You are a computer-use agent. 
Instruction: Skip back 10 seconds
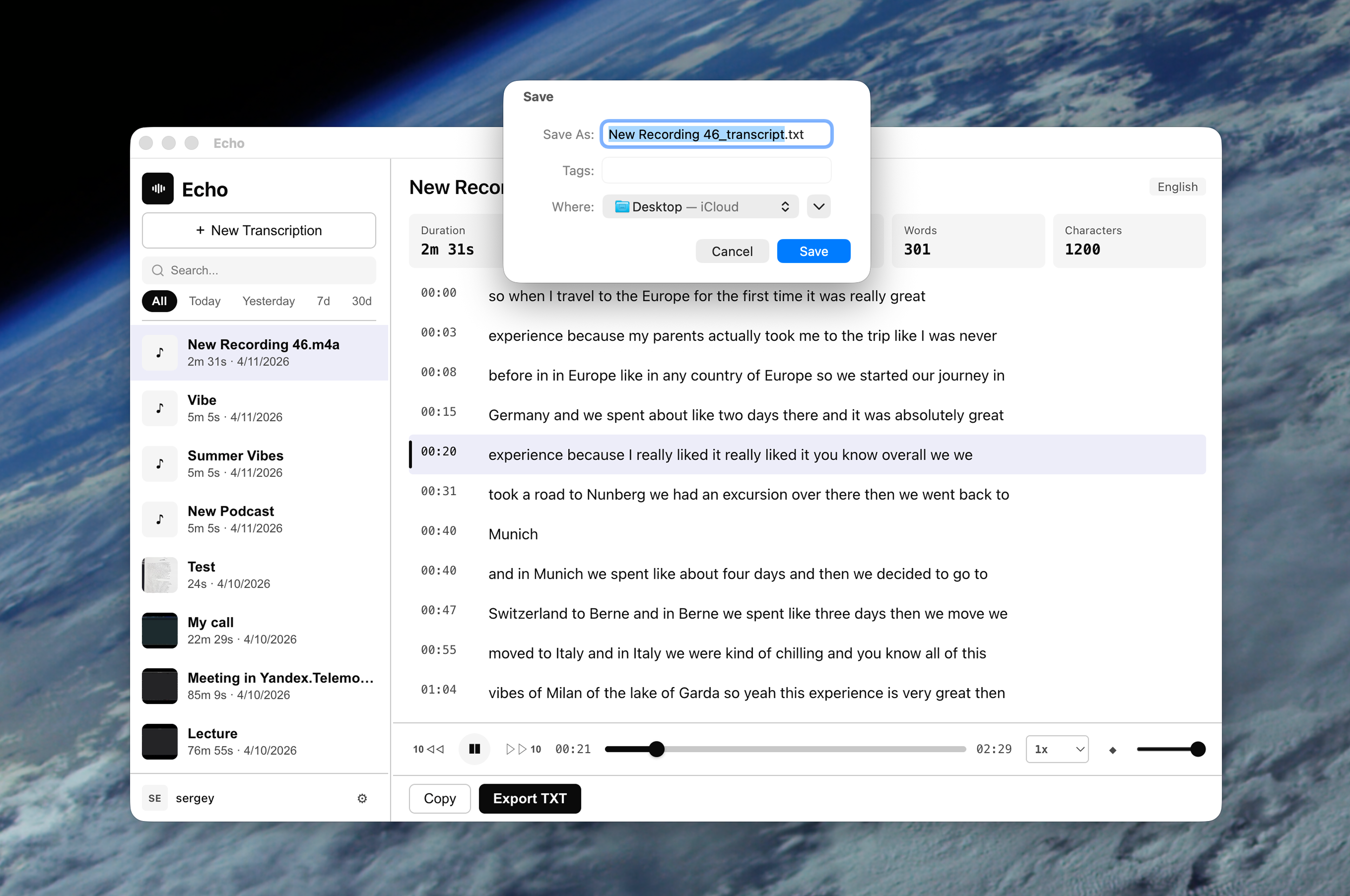tap(428, 748)
